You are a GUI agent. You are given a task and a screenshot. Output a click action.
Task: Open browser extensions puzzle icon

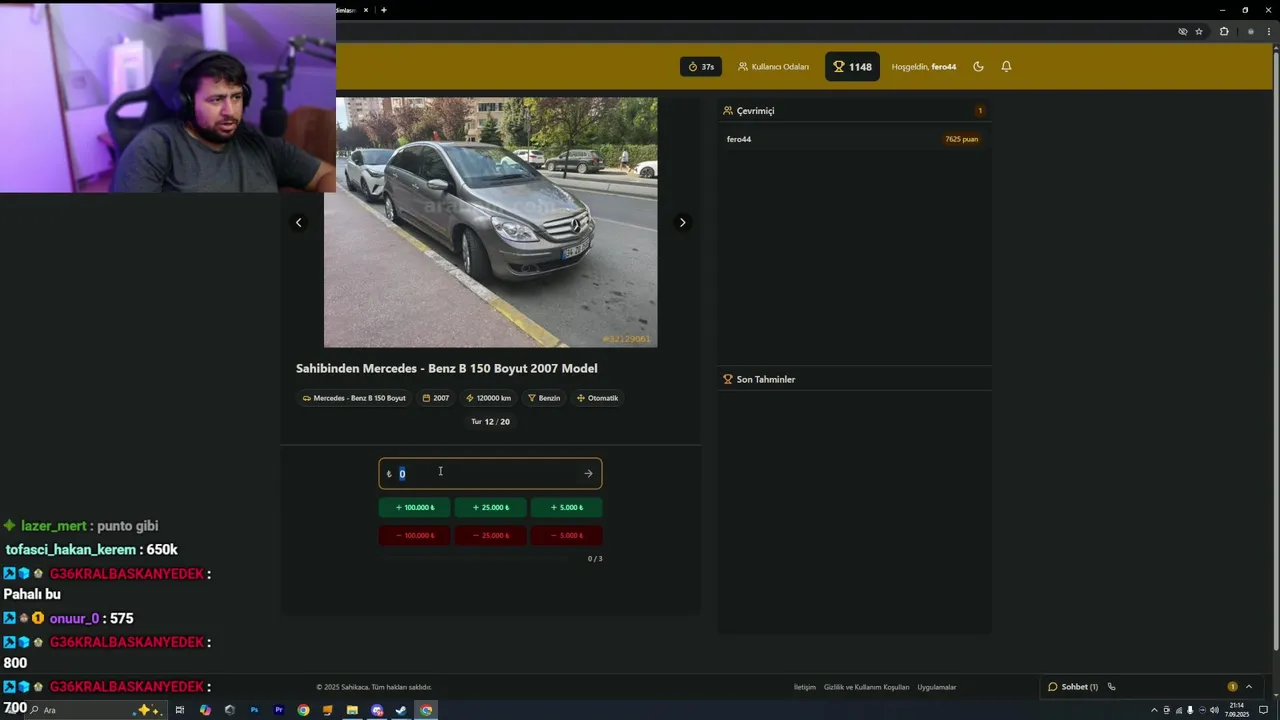pos(1224,31)
